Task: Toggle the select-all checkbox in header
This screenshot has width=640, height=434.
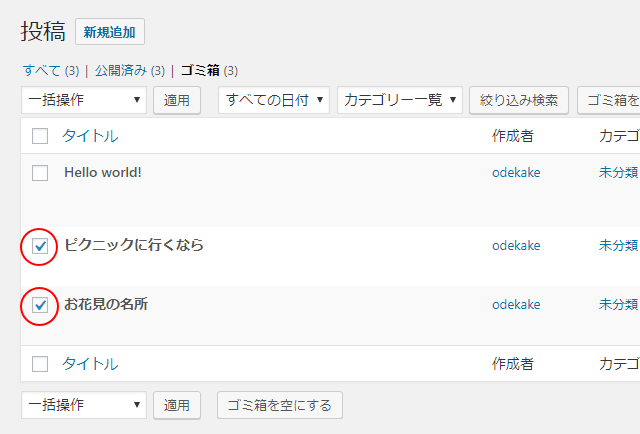Action: (x=40, y=136)
